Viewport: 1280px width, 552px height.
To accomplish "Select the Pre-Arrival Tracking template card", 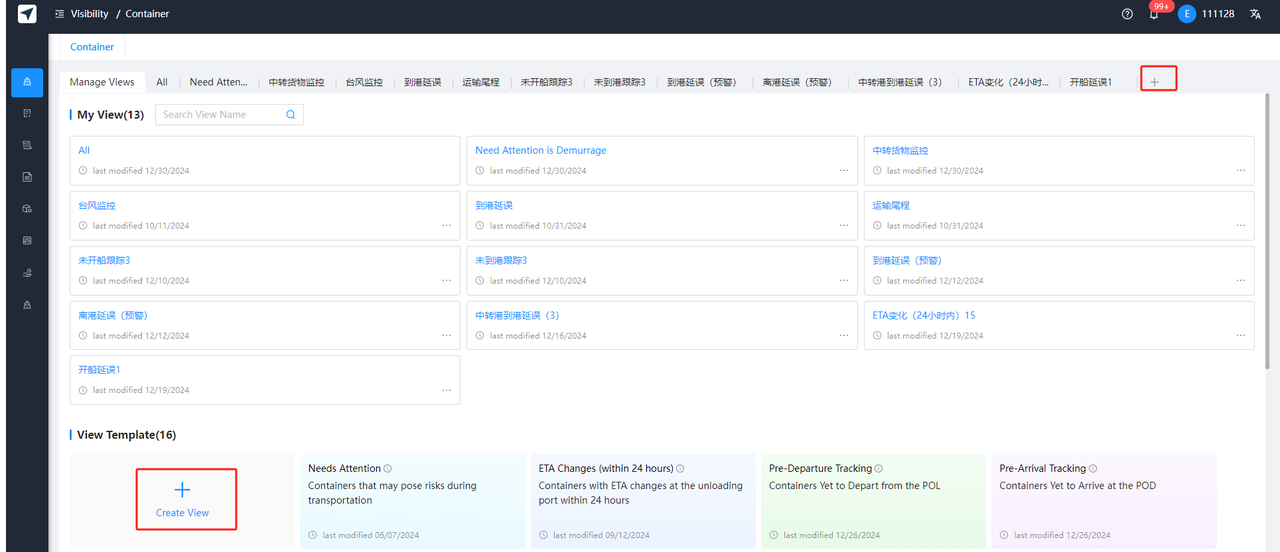I will [x=1104, y=500].
